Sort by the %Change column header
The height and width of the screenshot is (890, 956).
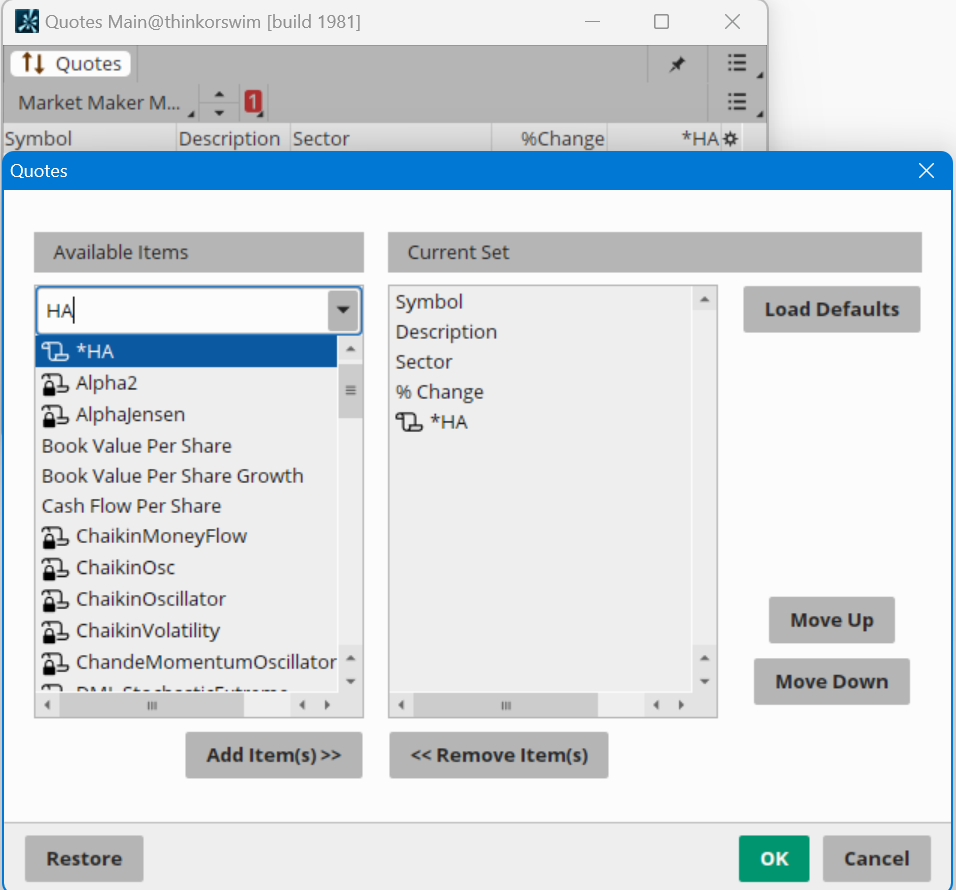[549, 139]
